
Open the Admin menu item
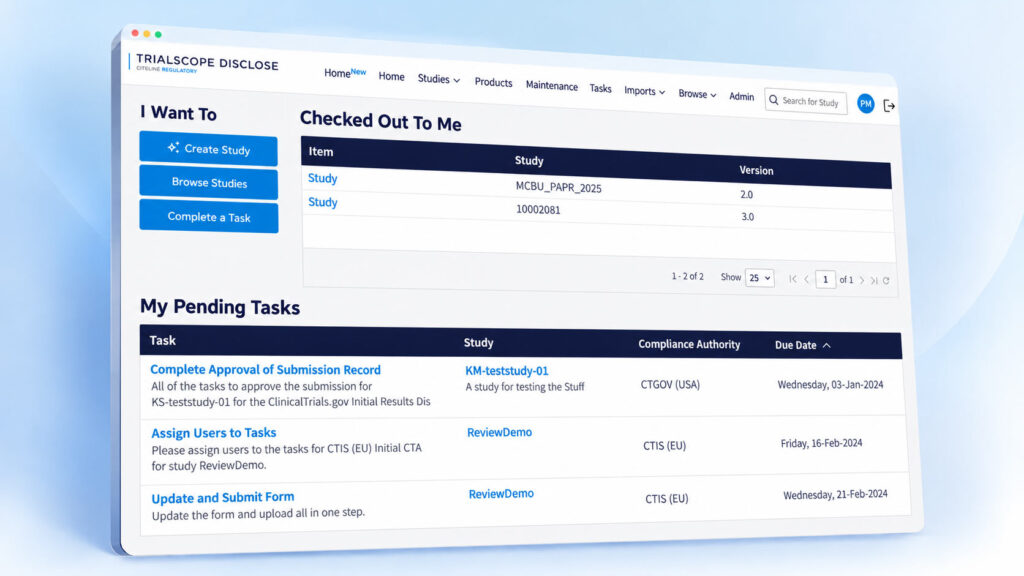(741, 97)
